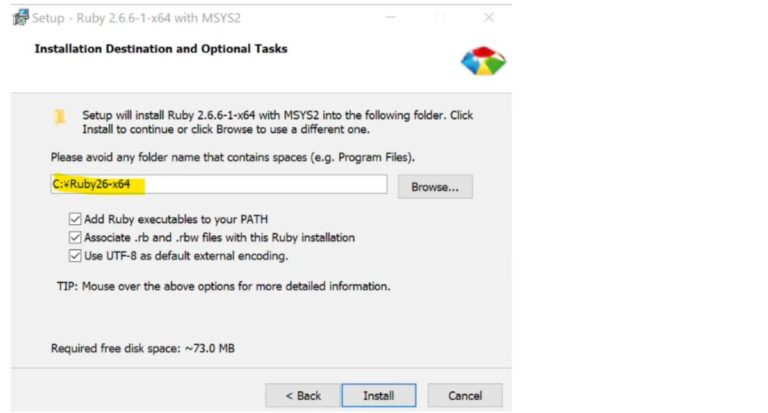Maximize the Setup window

click(439, 18)
